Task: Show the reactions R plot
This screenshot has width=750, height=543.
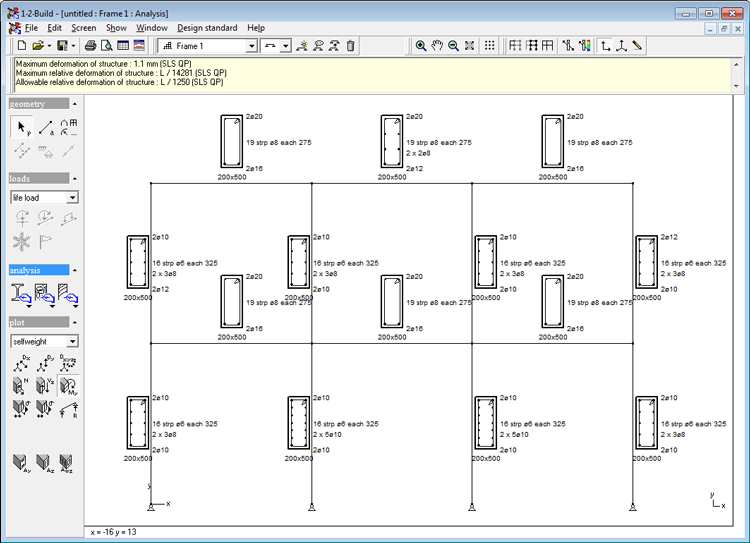Action: 68,408
